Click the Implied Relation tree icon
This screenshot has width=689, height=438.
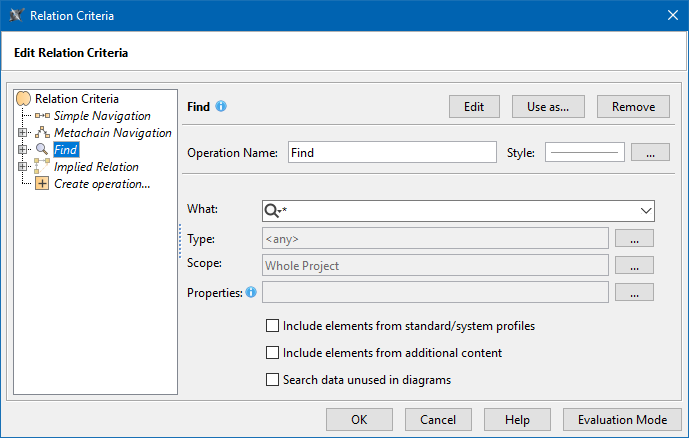(42, 167)
